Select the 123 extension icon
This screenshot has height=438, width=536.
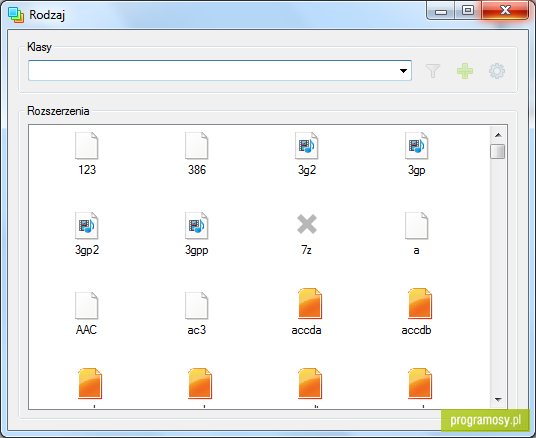[87, 146]
